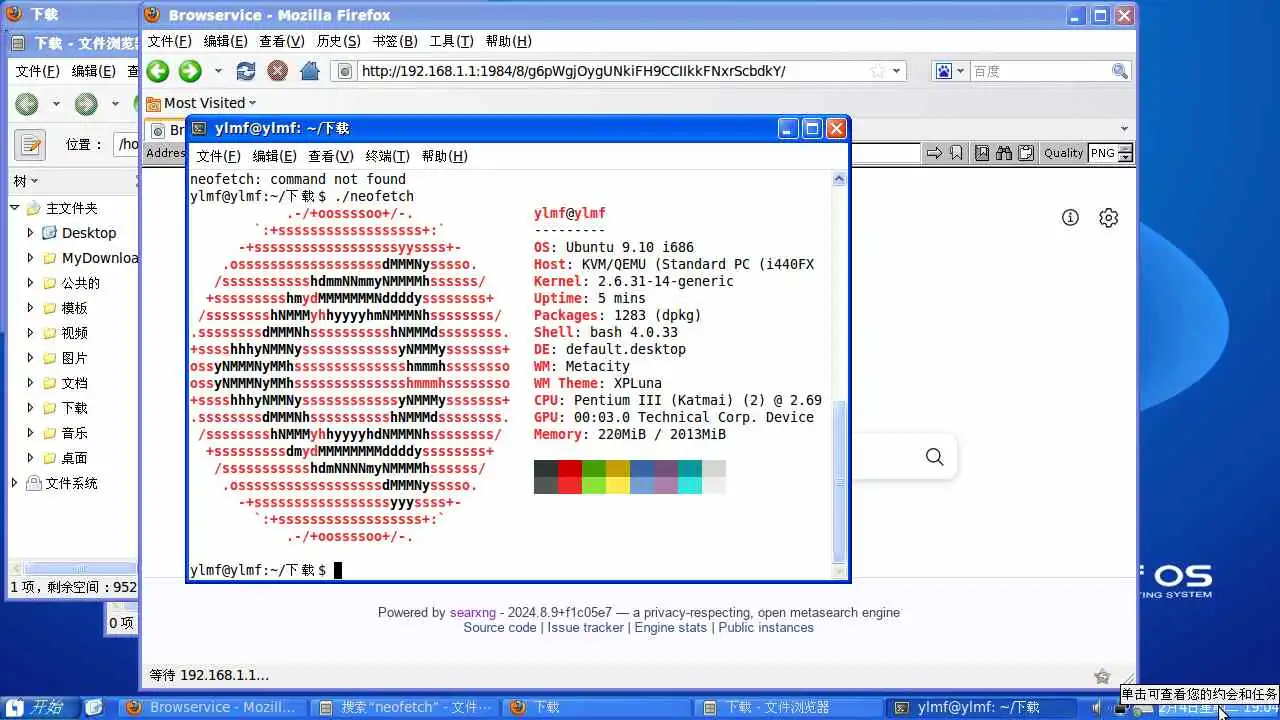This screenshot has height=720, width=1280.
Task: Open SearXNG preferences gear icon
Action: tap(1108, 218)
